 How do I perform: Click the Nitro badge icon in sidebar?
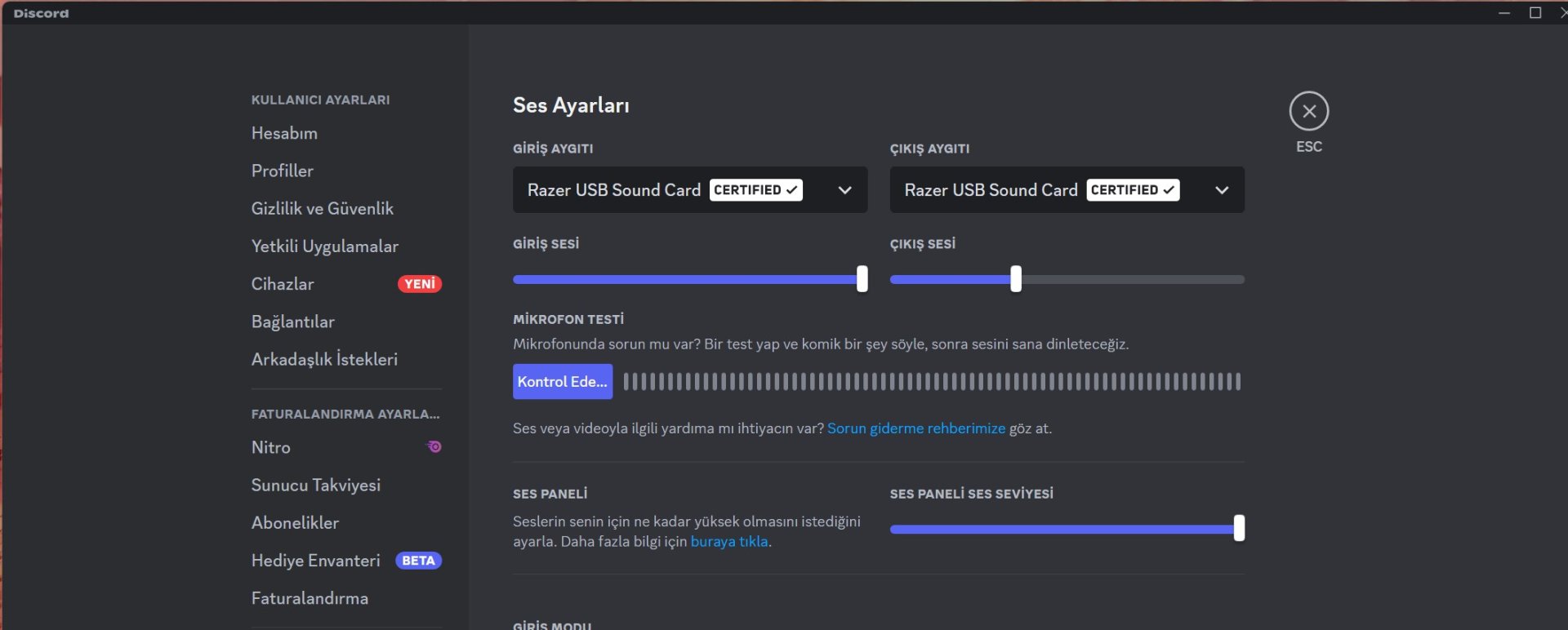point(434,446)
